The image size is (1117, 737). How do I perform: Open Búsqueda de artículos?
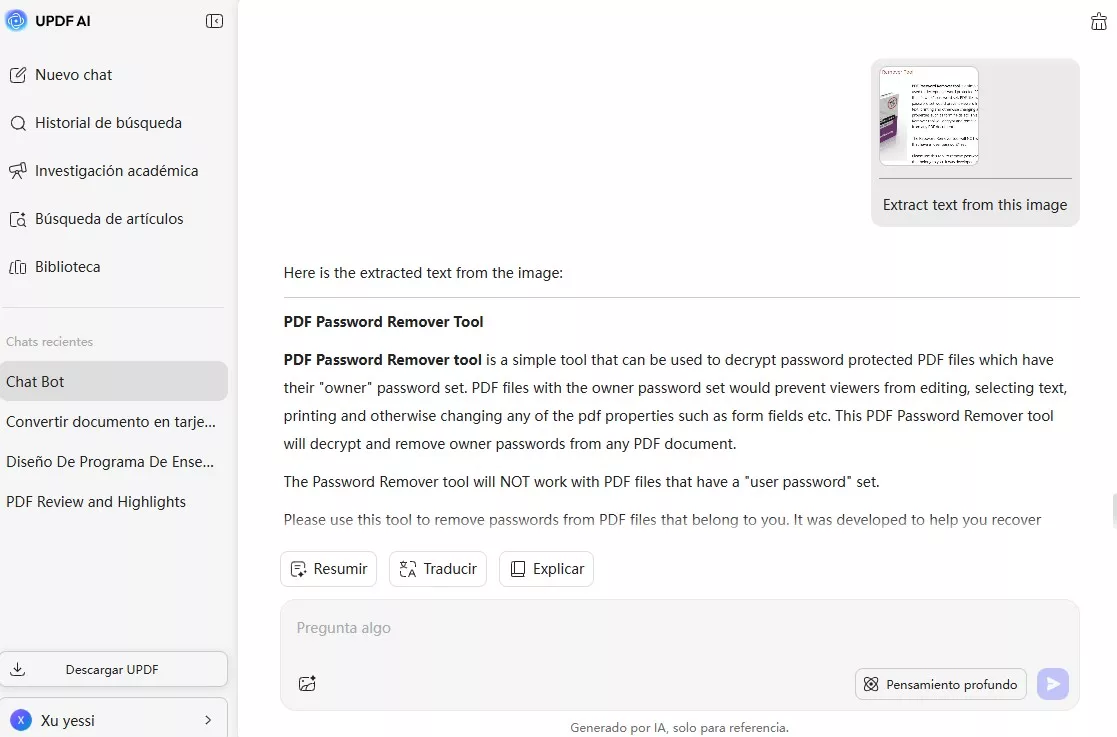click(x=109, y=219)
